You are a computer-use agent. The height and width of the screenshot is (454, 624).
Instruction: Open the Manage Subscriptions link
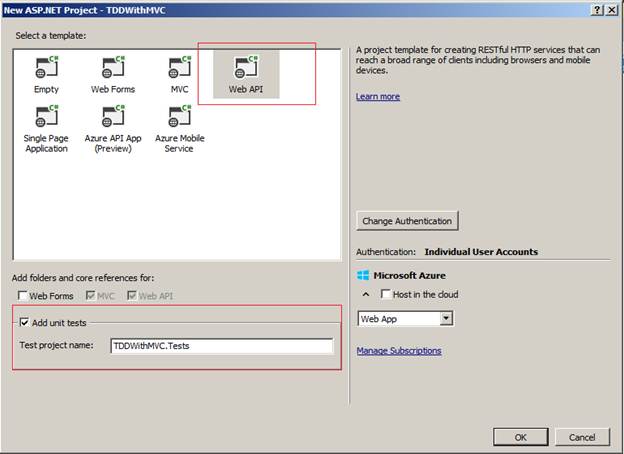[x=399, y=351]
